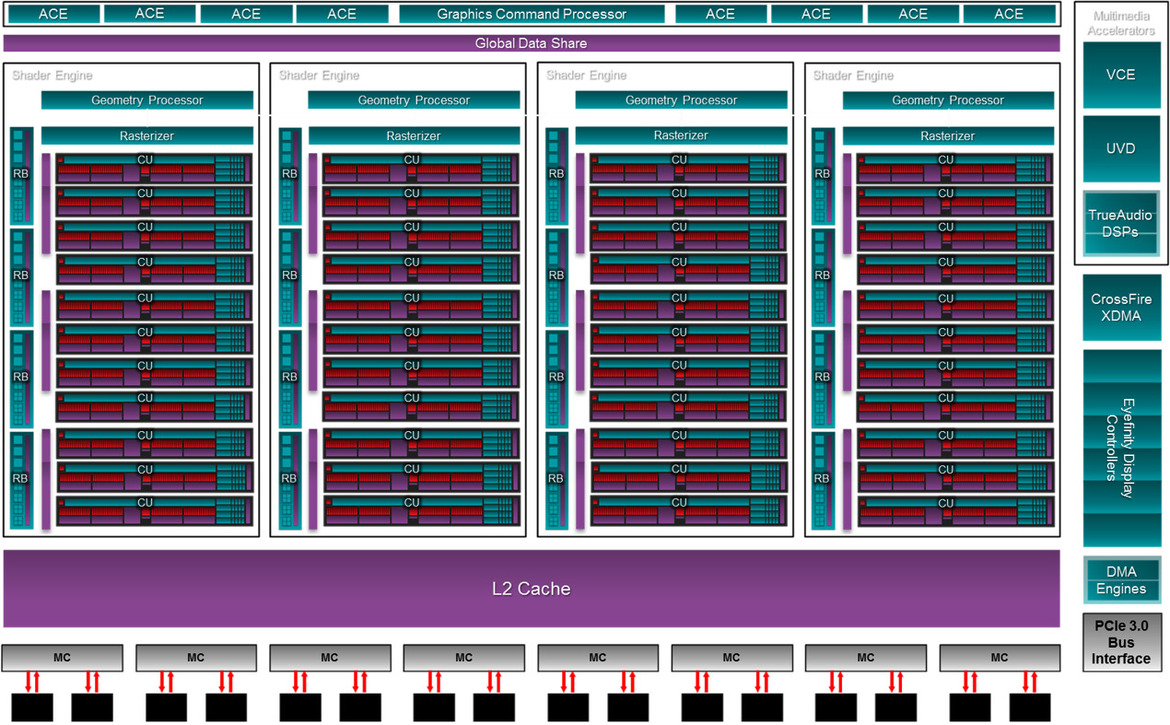Select the VCE multimedia accelerator block
The height and width of the screenshot is (725, 1170).
coord(1121,75)
